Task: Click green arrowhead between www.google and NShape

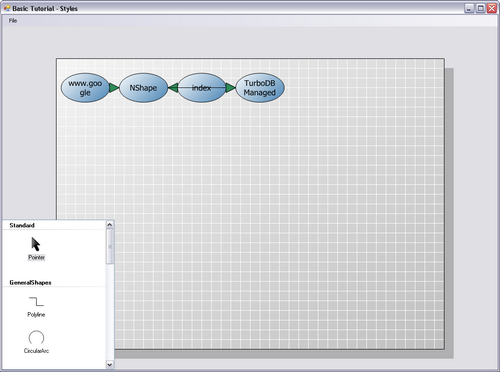Action: point(114,88)
